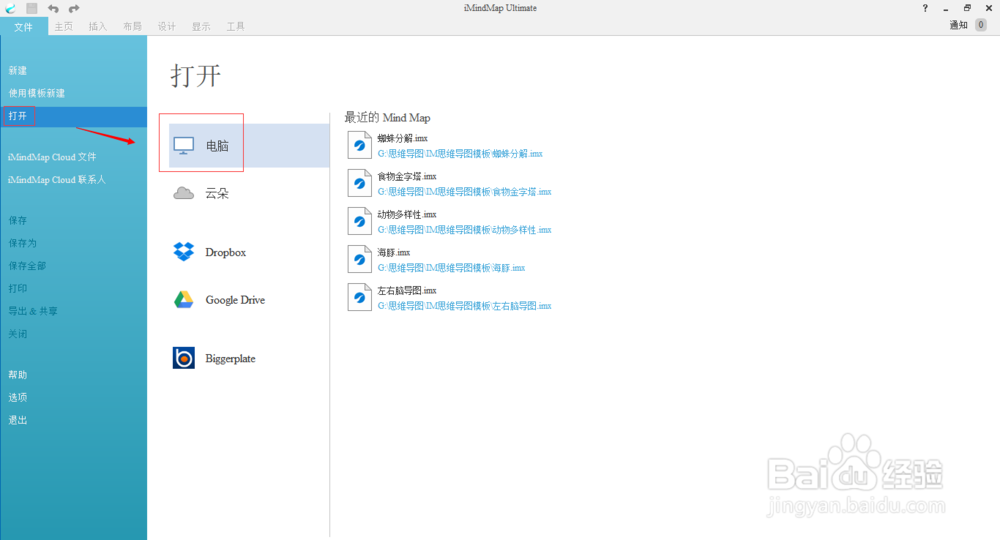Viewport: 1000px width, 540px height.
Task: Switch to the 布局 tab
Action: click(x=132, y=27)
